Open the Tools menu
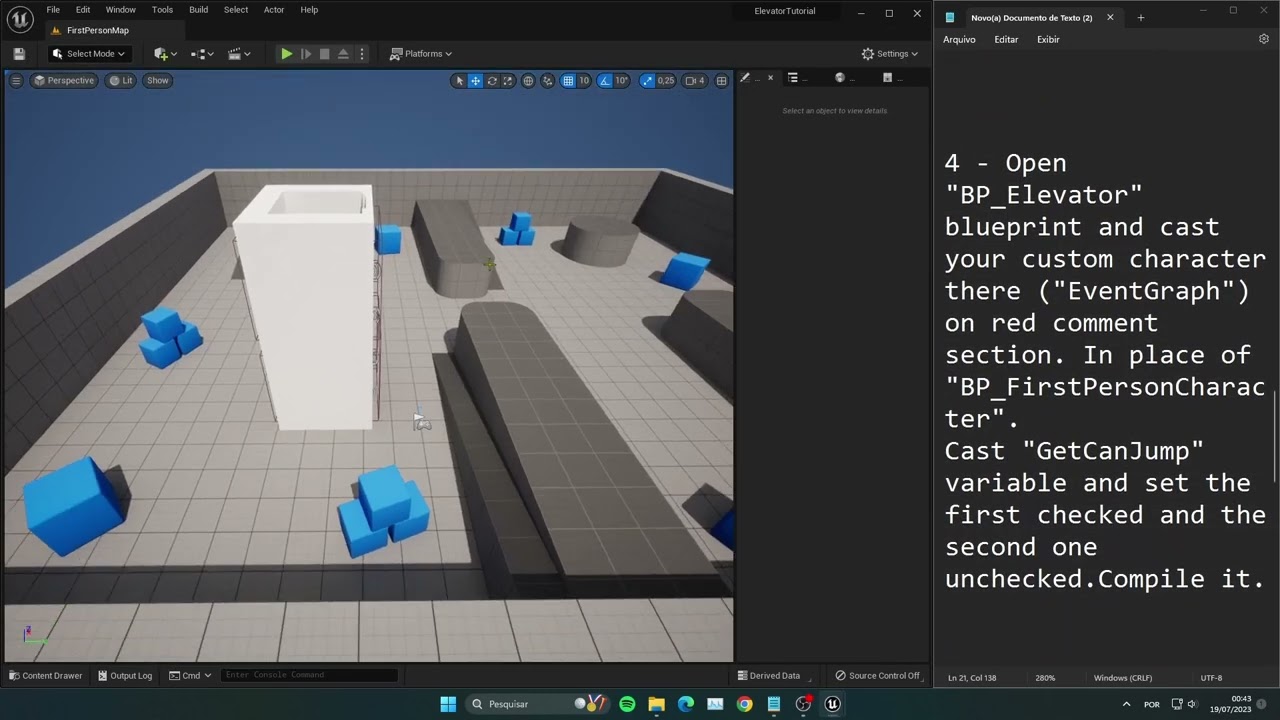 pos(162,10)
